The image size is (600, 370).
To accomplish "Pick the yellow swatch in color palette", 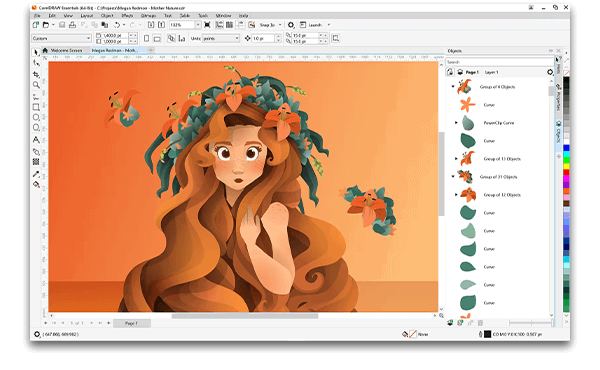I will click(566, 166).
